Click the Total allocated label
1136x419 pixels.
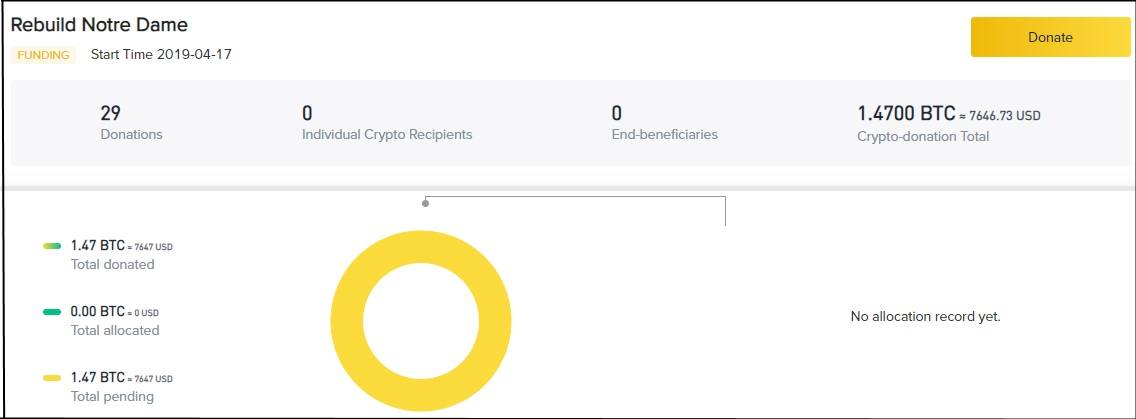point(114,330)
